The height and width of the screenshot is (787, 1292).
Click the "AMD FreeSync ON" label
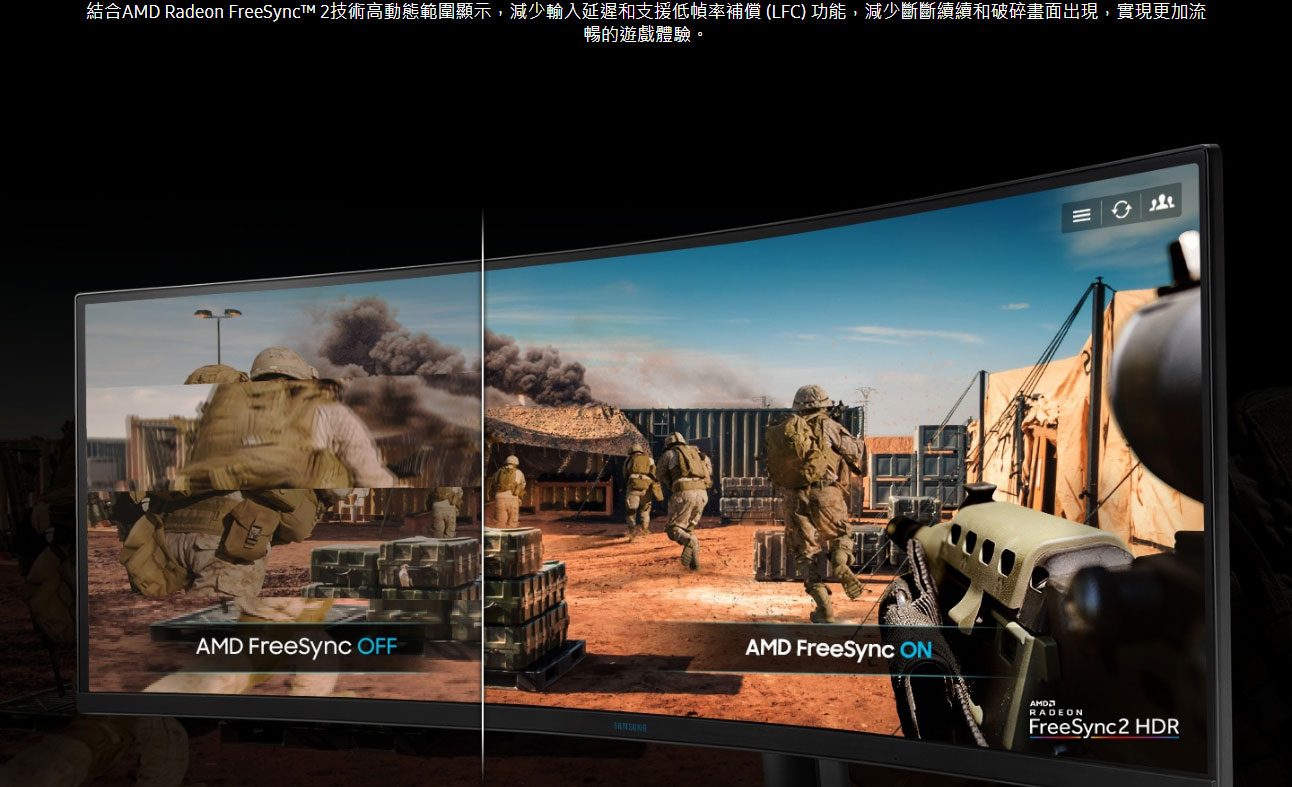pos(838,648)
